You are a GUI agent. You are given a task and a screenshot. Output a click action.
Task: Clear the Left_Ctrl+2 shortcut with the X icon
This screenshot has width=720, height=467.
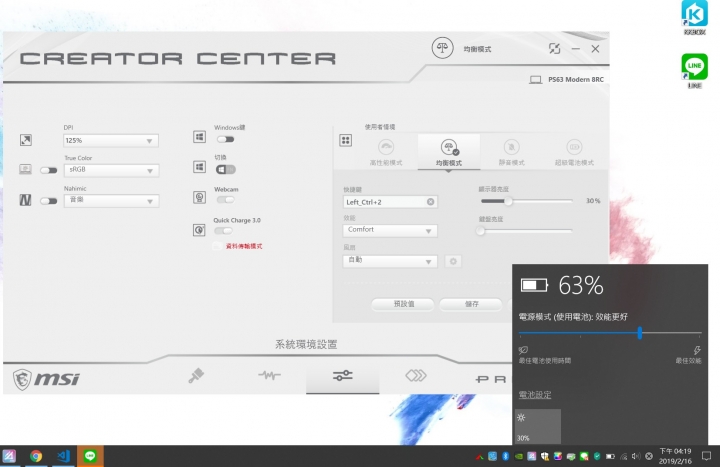coord(430,202)
